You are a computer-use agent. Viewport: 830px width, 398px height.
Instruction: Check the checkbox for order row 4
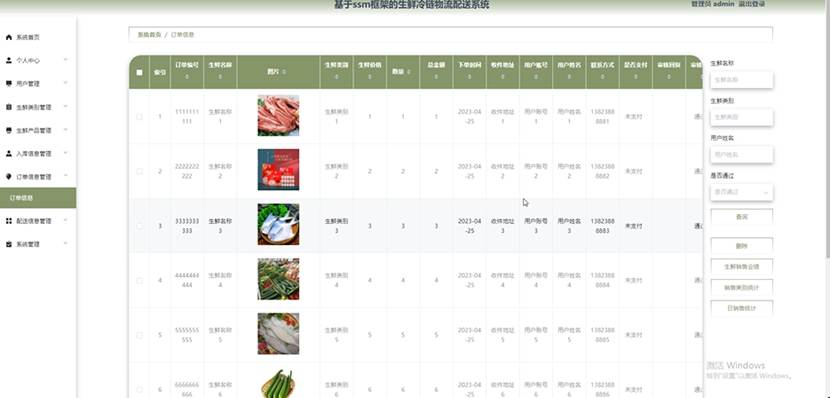point(139,281)
